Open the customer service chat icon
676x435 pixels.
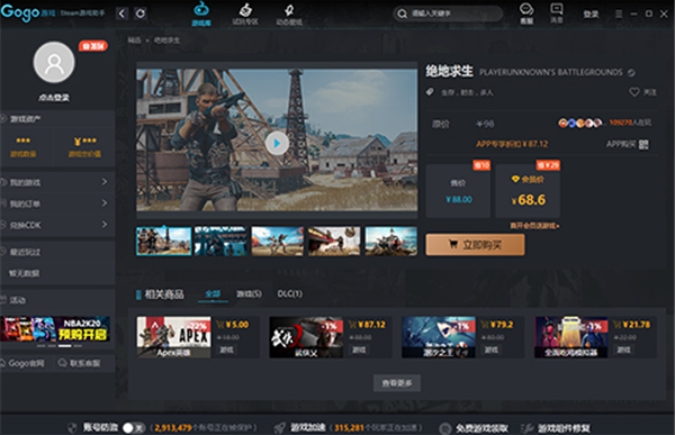[x=526, y=9]
